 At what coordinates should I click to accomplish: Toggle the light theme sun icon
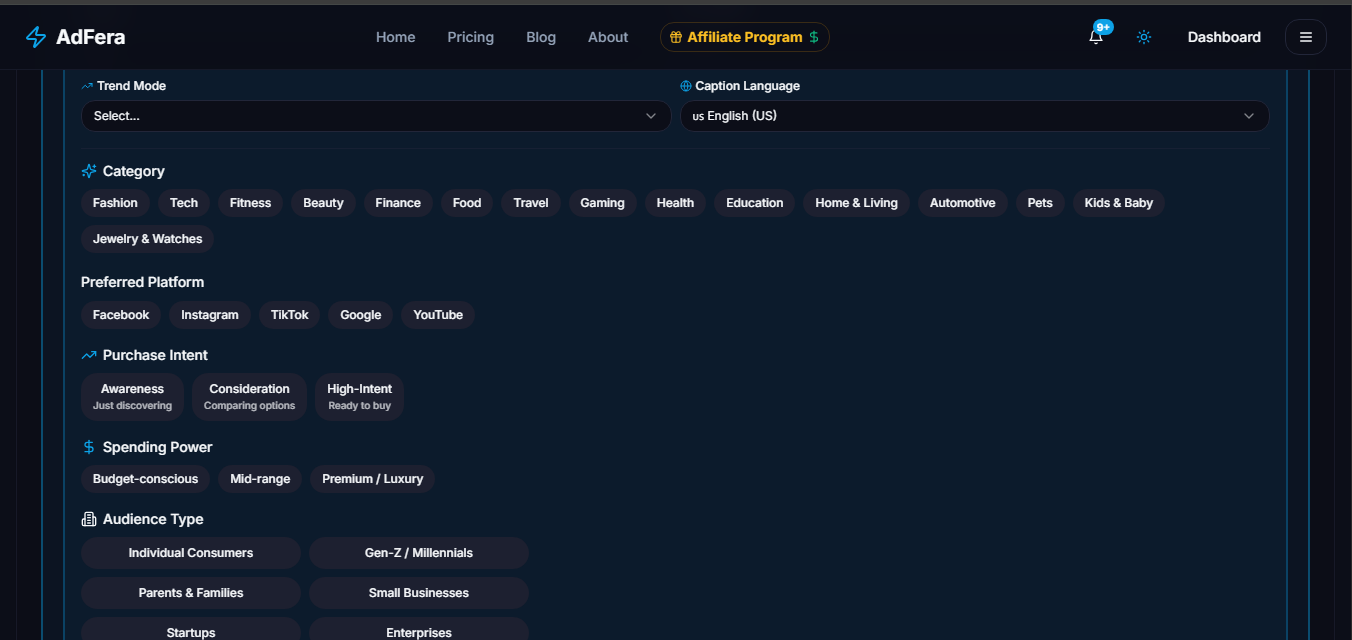1144,37
